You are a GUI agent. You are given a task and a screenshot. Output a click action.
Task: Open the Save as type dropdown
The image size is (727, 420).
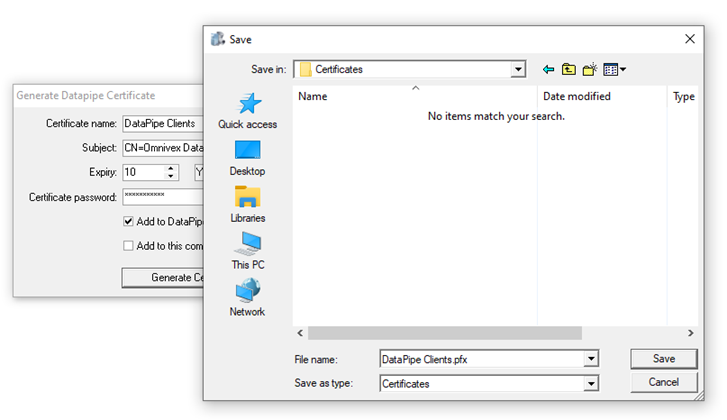[590, 383]
